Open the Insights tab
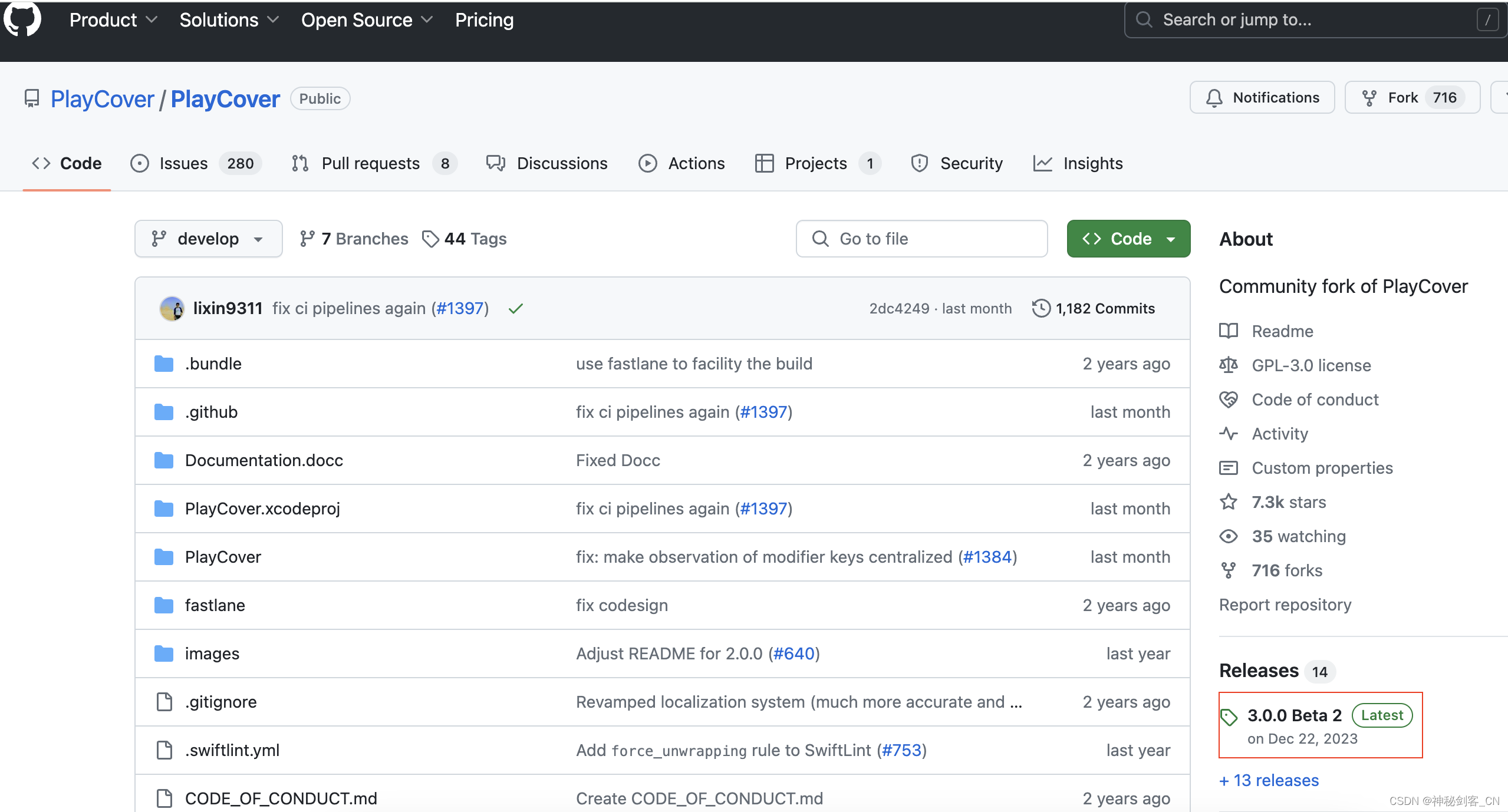The width and height of the screenshot is (1508, 812). tap(1078, 163)
